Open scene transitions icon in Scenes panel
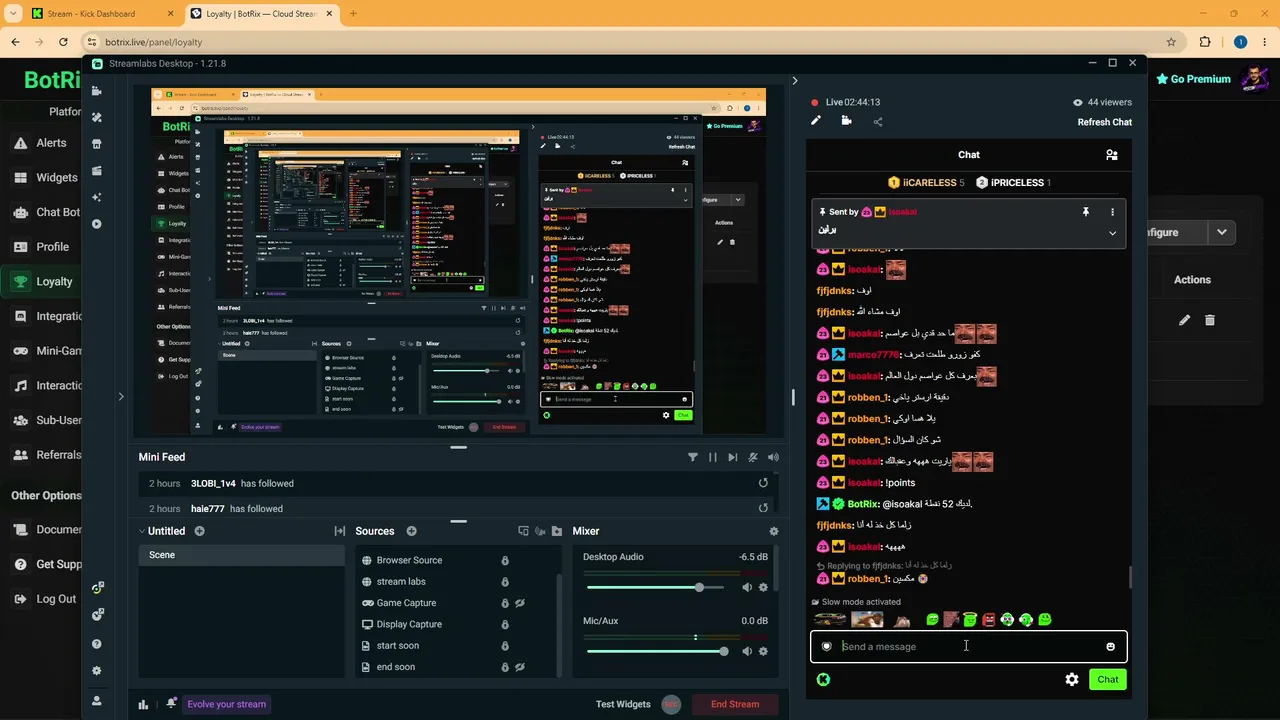This screenshot has width=1280, height=720. pyautogui.click(x=340, y=531)
